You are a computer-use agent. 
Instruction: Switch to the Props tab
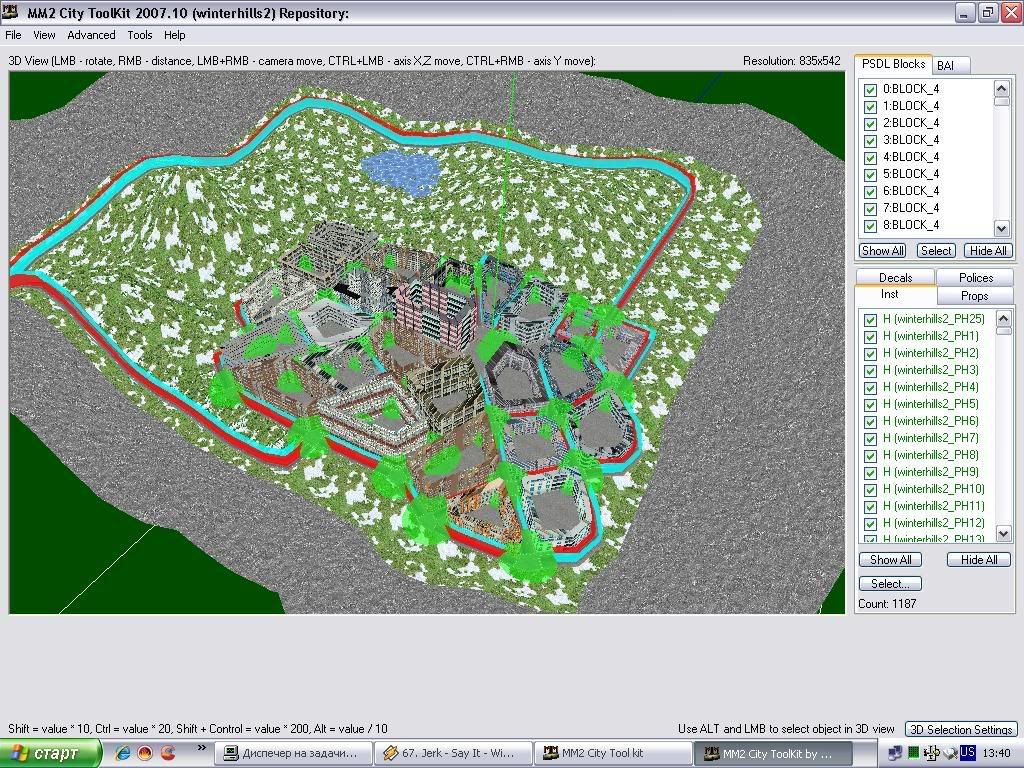(x=974, y=296)
